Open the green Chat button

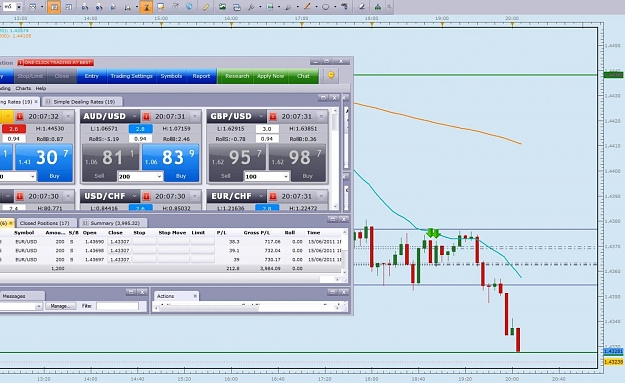click(303, 76)
